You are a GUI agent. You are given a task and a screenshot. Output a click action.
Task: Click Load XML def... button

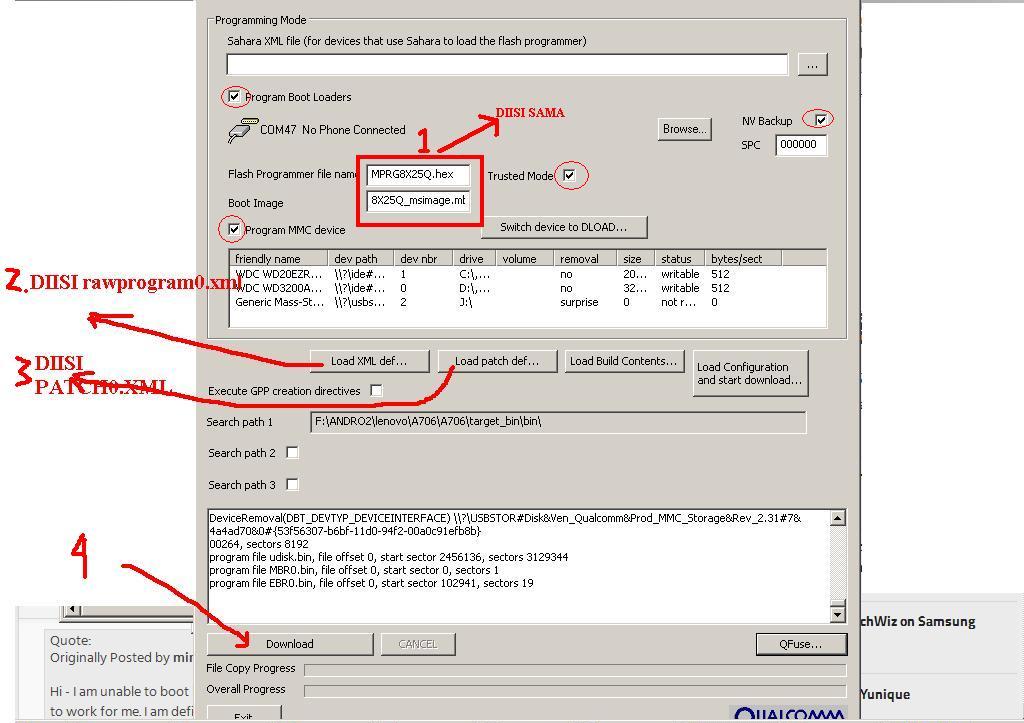click(x=370, y=361)
